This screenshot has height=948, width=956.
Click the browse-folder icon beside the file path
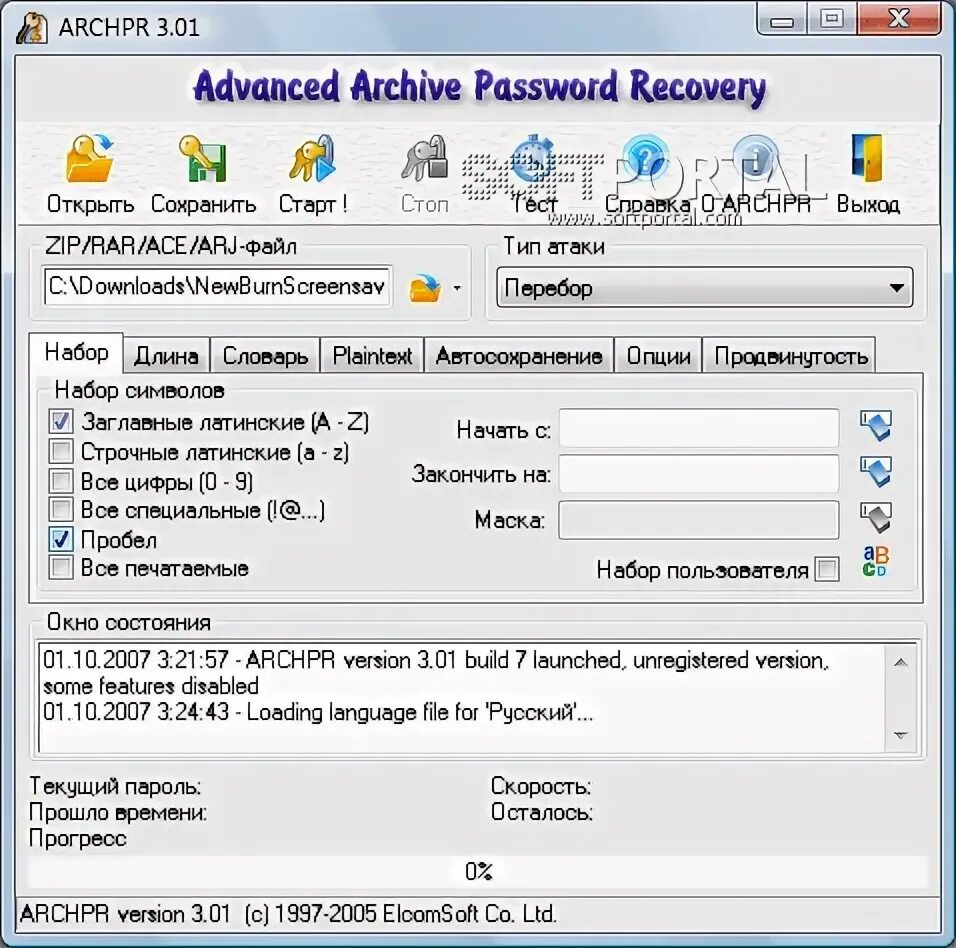pos(425,288)
